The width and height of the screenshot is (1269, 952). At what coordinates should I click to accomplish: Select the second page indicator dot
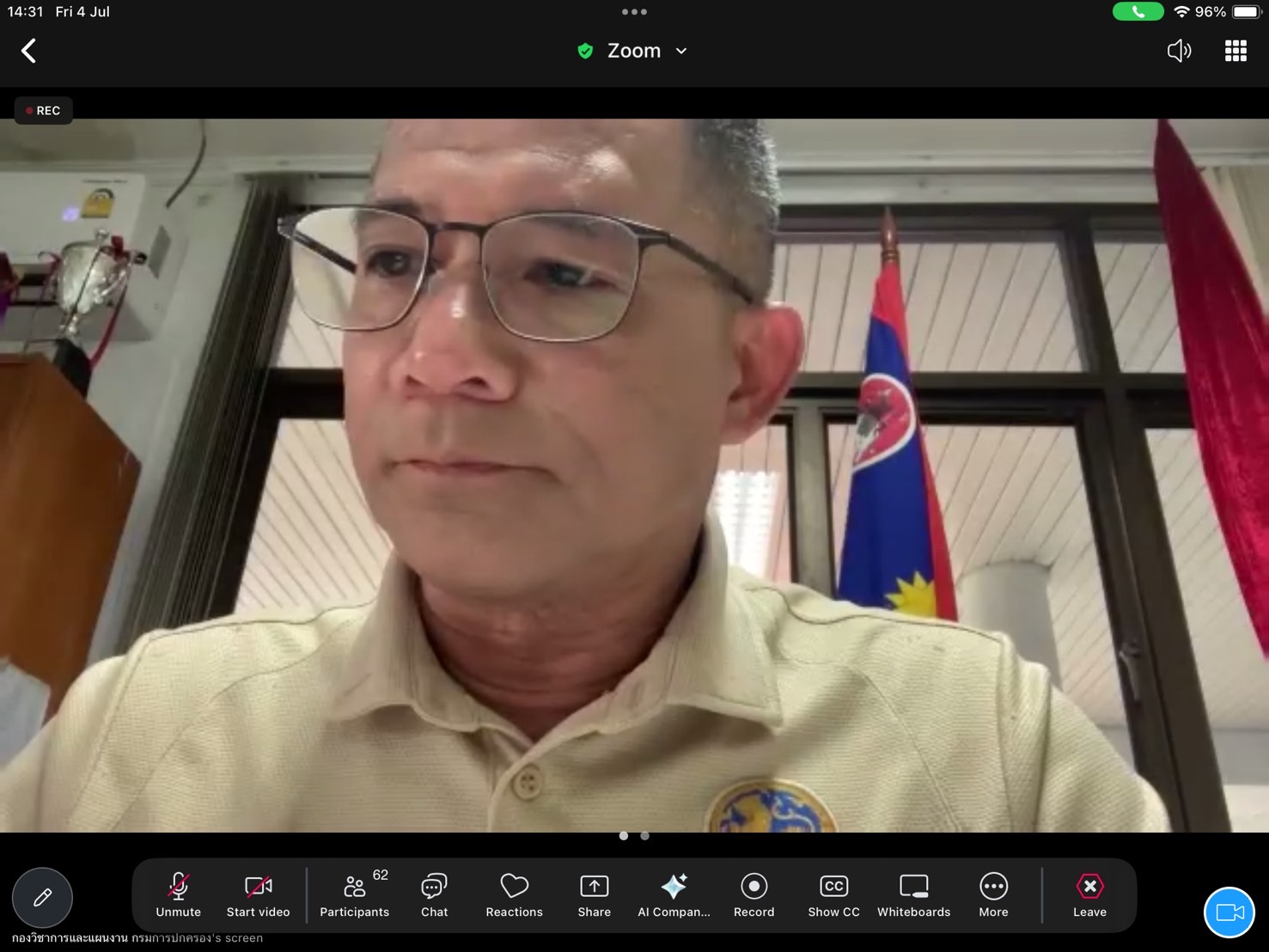tap(645, 835)
